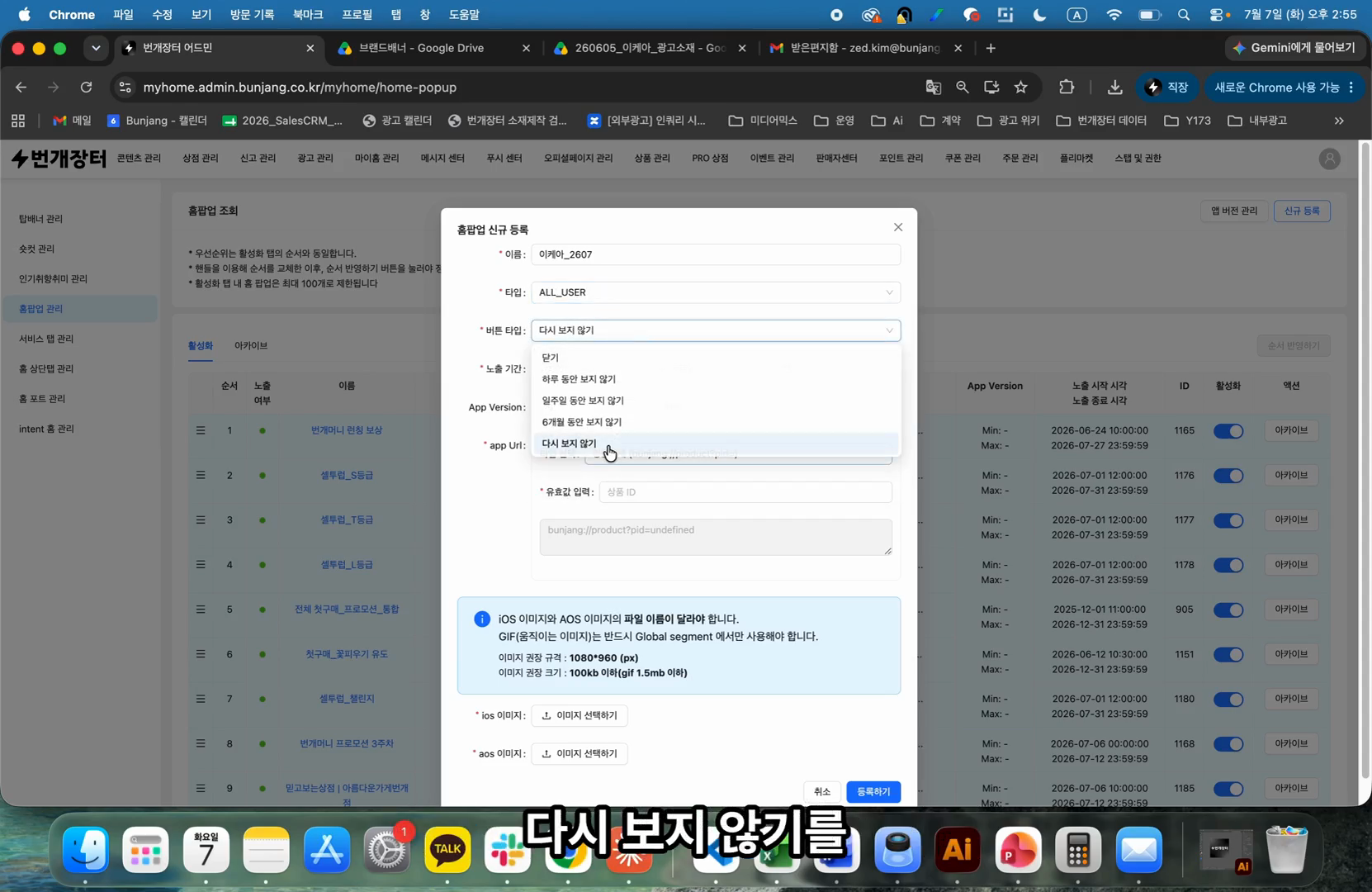Choose 다시 보지 않기 option in list

click(x=716, y=444)
